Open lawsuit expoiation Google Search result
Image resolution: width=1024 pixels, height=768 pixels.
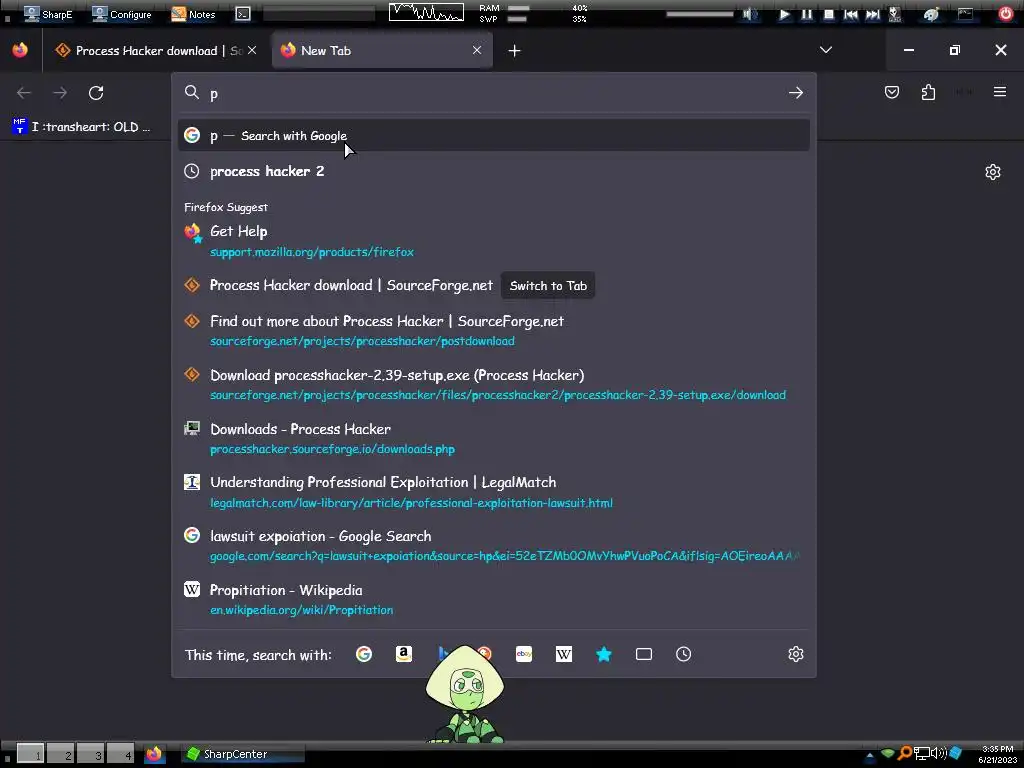point(494,546)
